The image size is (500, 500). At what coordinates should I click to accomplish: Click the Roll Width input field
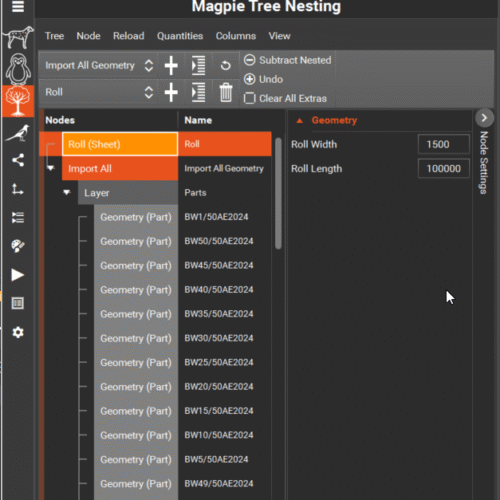444,144
